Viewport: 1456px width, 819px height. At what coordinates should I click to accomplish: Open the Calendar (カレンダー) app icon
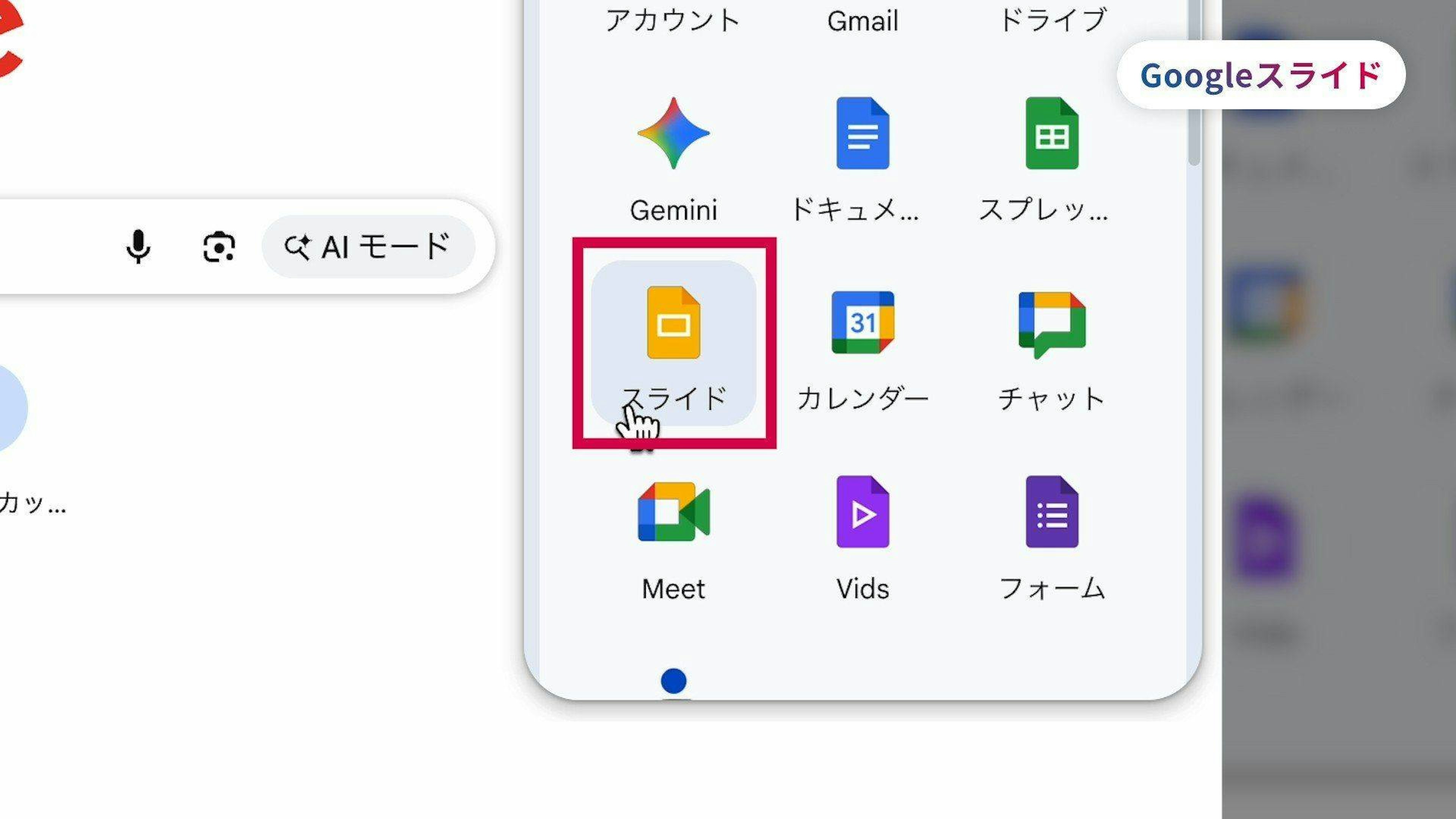[x=863, y=323]
